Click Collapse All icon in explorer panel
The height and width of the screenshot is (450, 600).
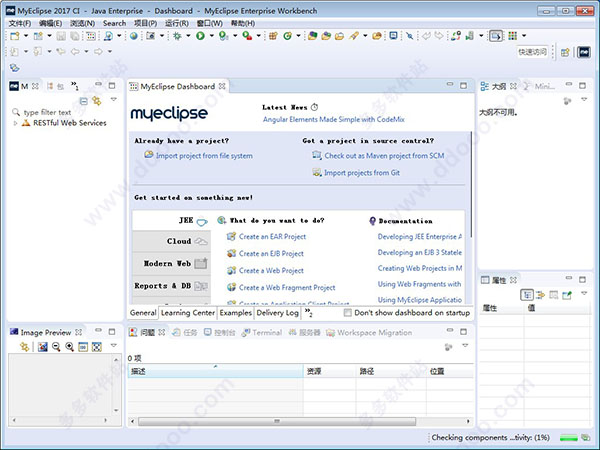[x=83, y=101]
